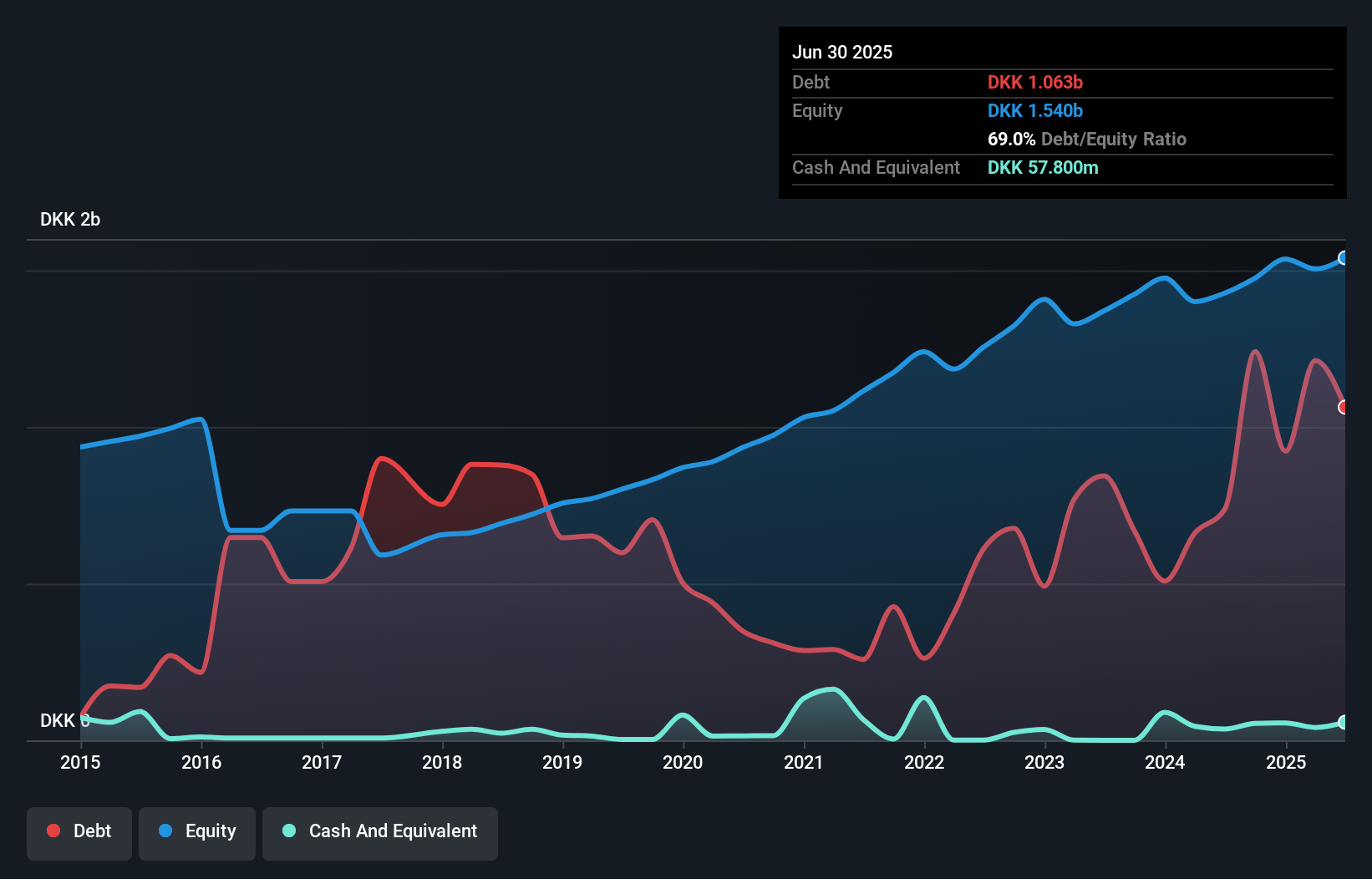
Task: Toggle the Equity legend button
Action: pos(197,832)
